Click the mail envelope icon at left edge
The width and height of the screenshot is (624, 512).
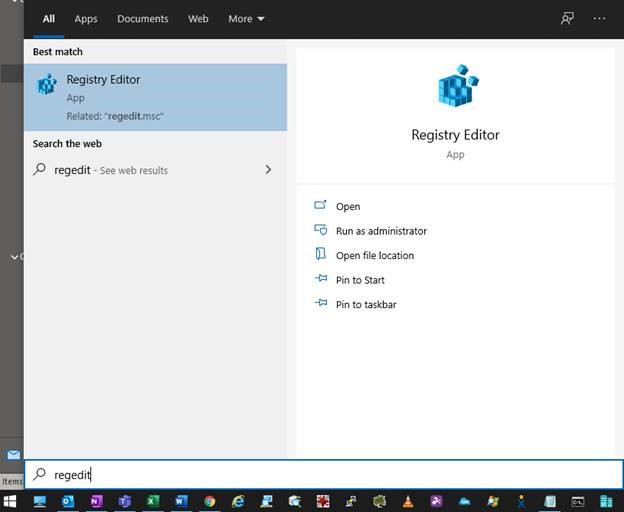click(x=14, y=455)
